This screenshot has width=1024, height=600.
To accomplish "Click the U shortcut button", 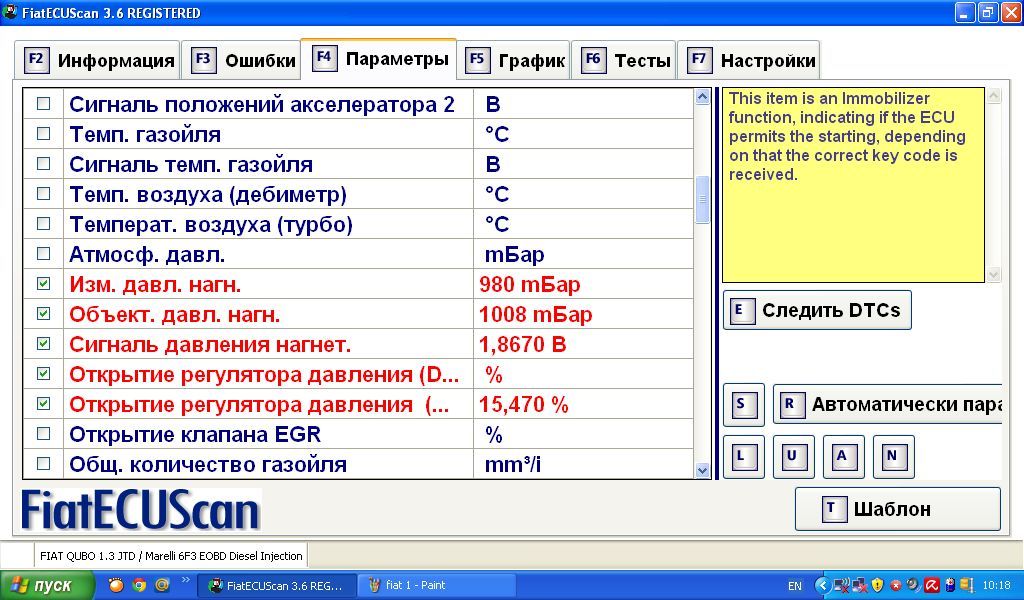I will [793, 457].
